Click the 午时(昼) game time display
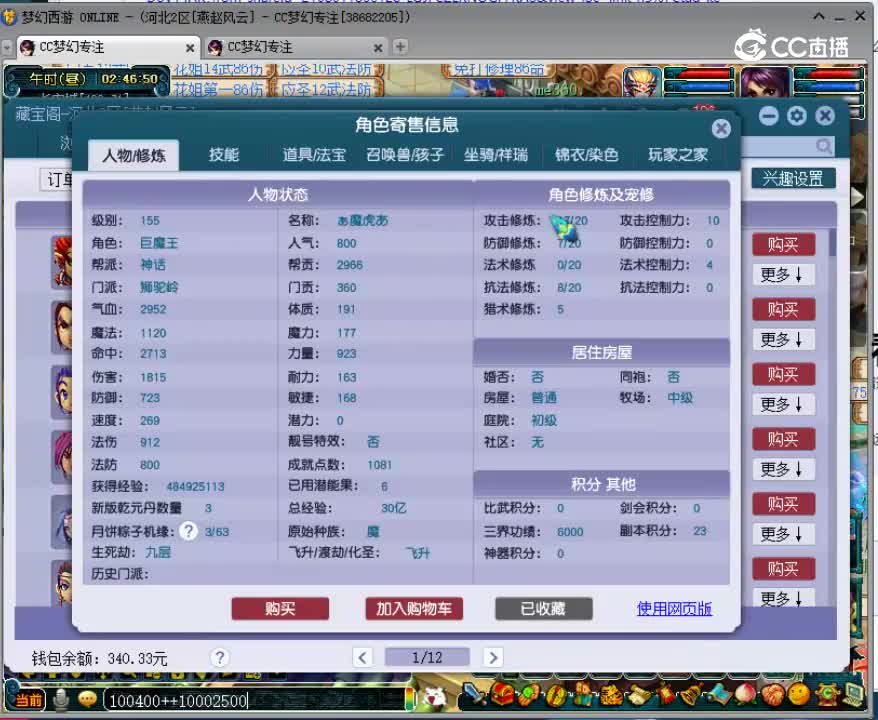This screenshot has width=878, height=720. [57, 79]
